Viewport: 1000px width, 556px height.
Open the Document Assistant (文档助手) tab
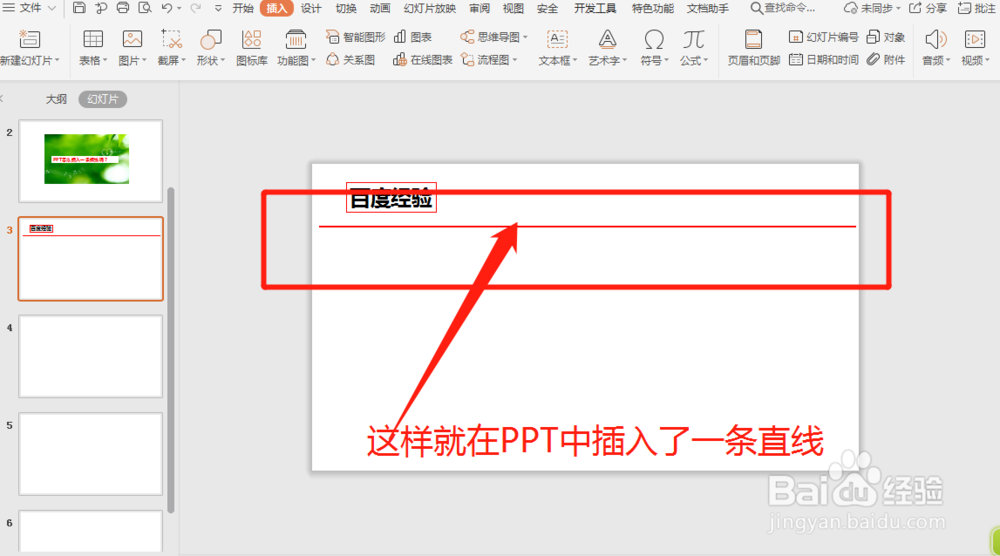click(x=708, y=8)
